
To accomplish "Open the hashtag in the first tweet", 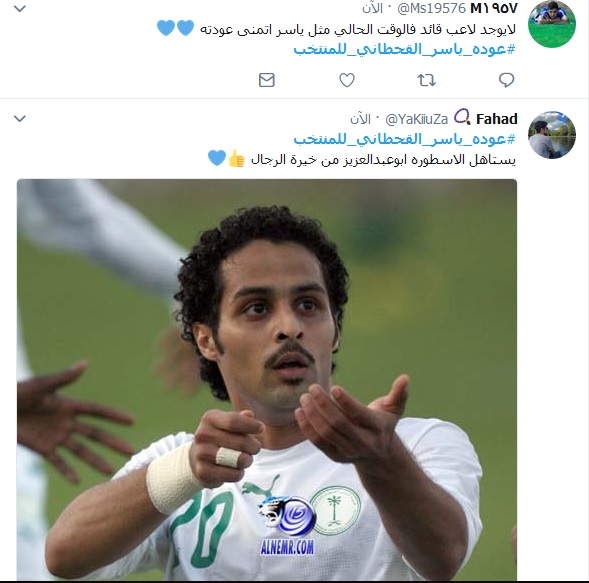I will coord(405,49).
